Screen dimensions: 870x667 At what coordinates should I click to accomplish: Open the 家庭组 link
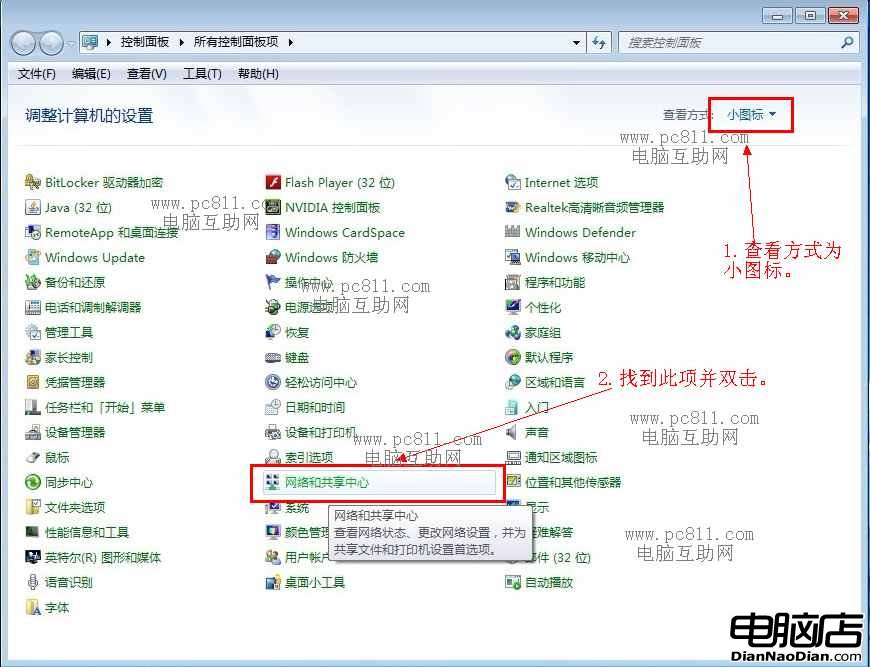543,332
